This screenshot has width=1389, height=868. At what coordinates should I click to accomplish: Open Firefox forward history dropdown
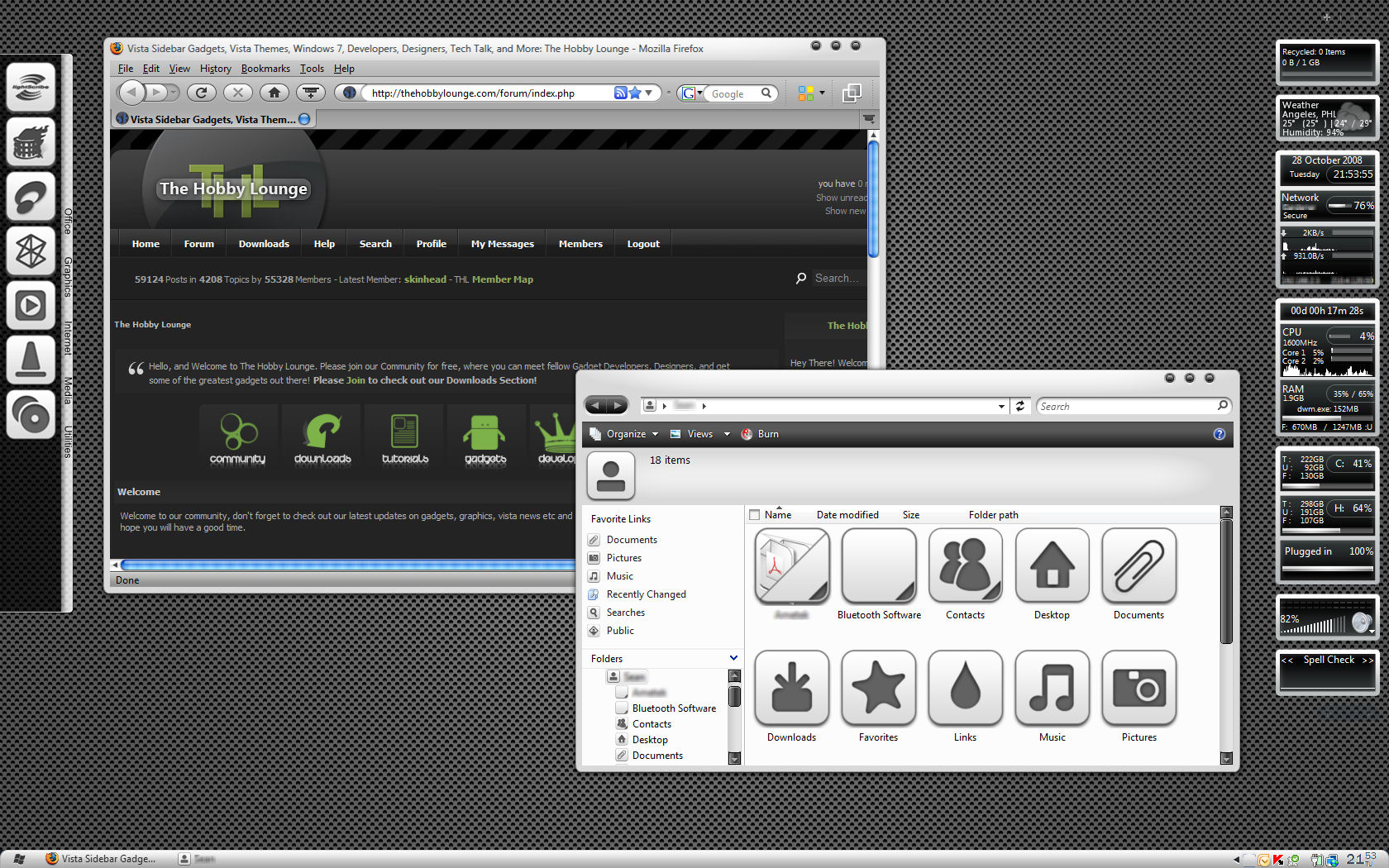coord(174,93)
